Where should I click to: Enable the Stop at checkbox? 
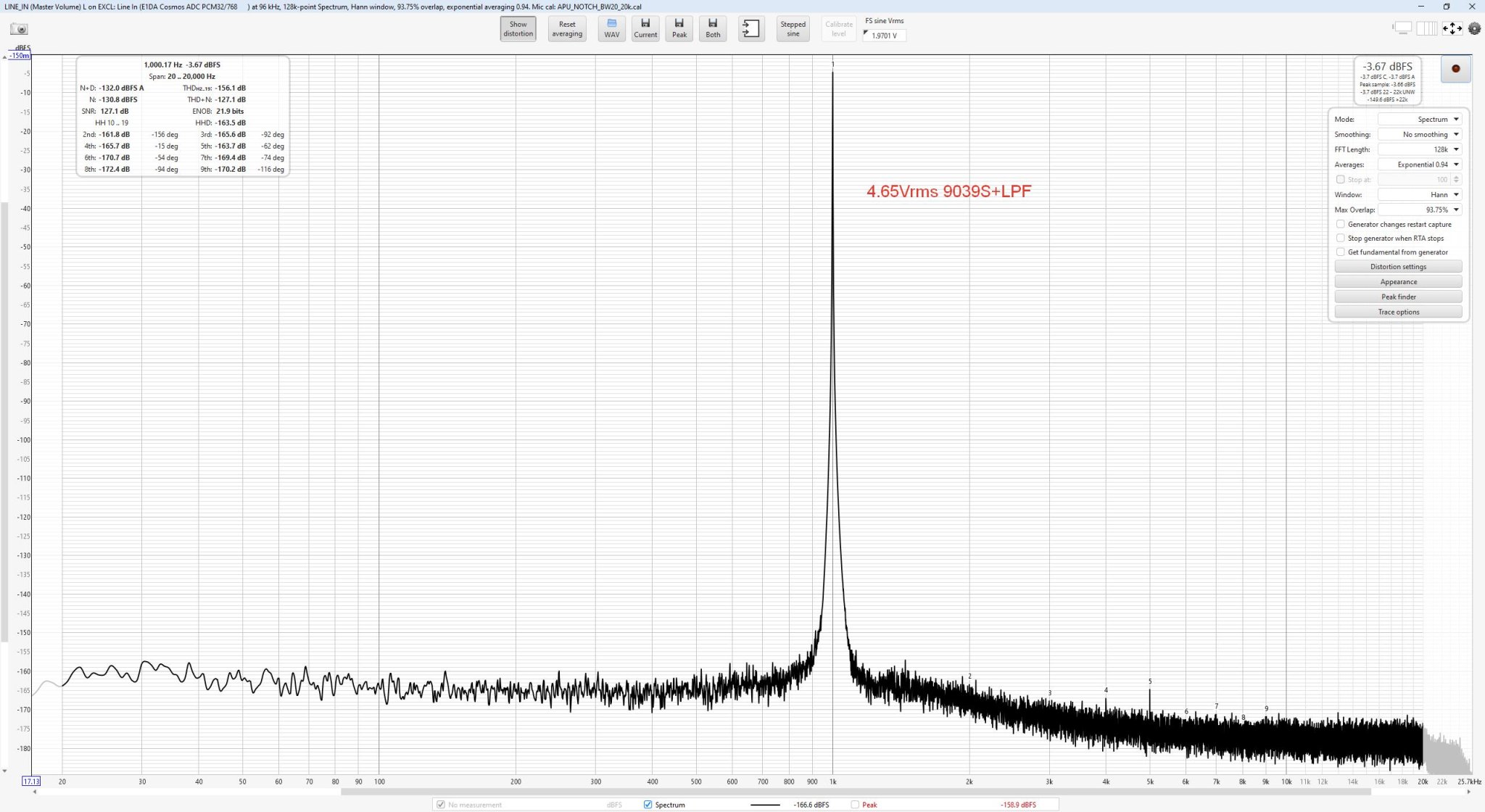(x=1340, y=180)
